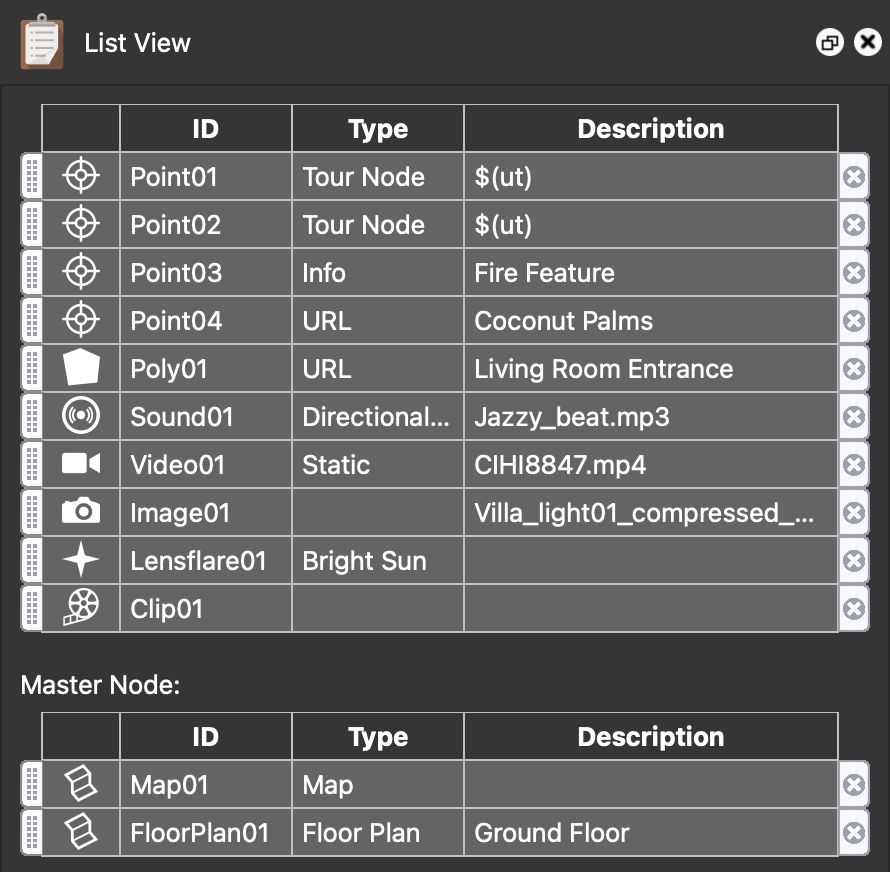This screenshot has height=872, width=890.
Task: Remove the FloorPlan01 entry
Action: pyautogui.click(x=853, y=833)
